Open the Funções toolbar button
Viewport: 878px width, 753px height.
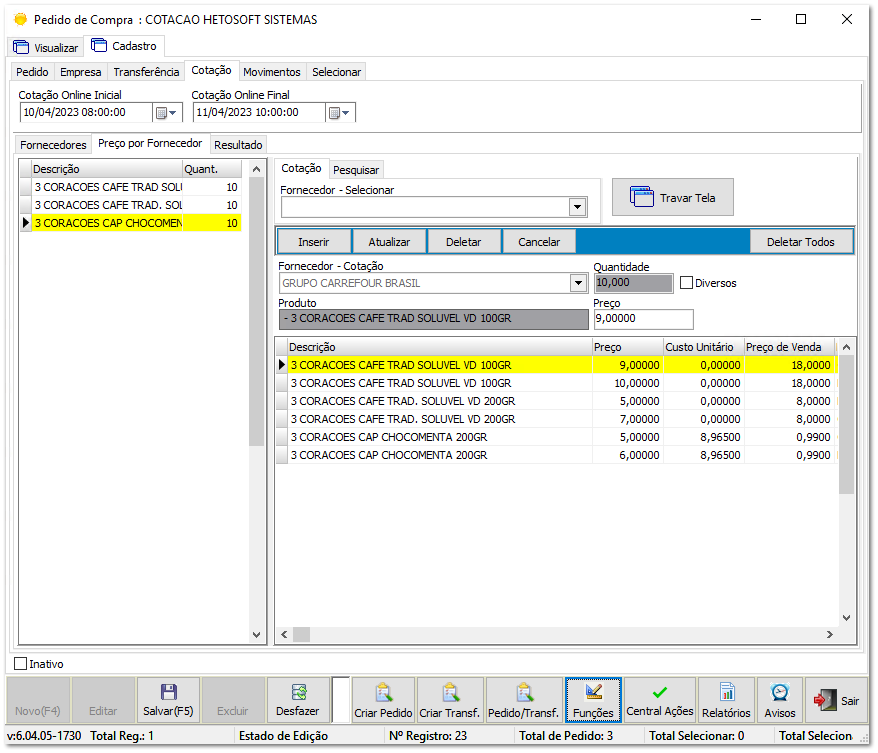[593, 700]
